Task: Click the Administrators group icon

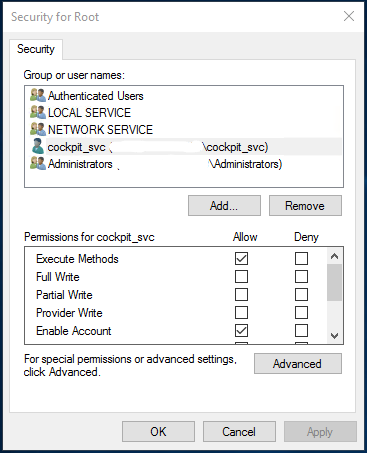Action: (x=38, y=163)
